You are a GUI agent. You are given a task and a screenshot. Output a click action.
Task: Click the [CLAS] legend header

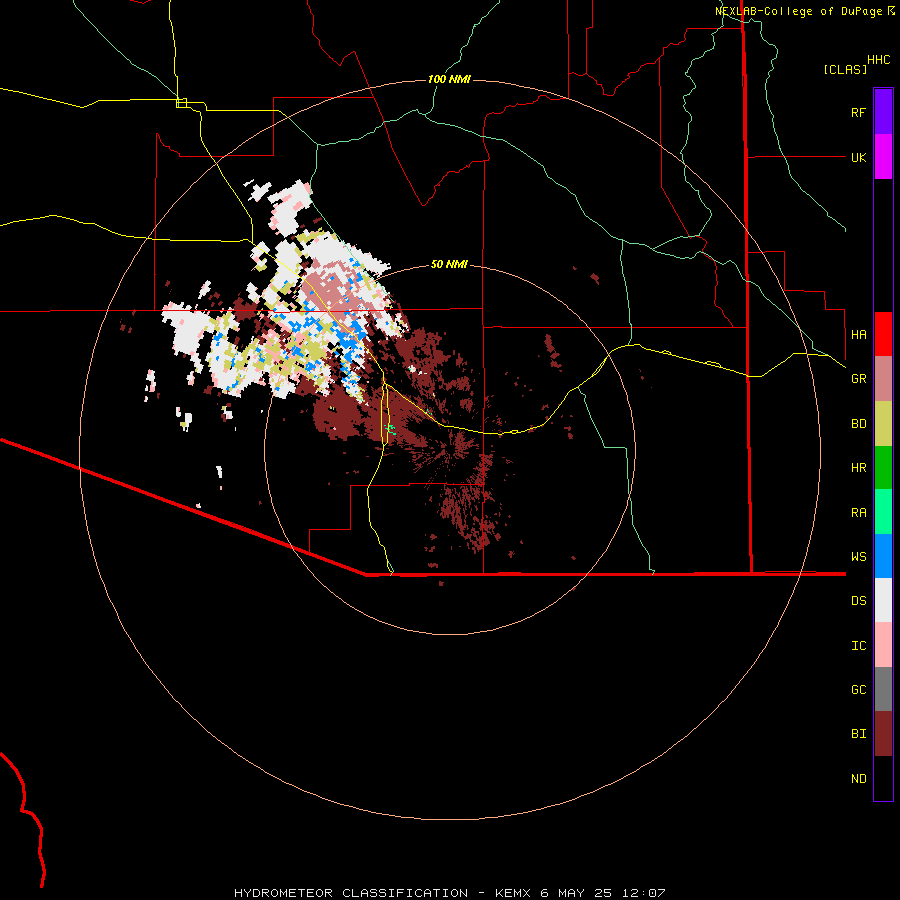[845, 69]
